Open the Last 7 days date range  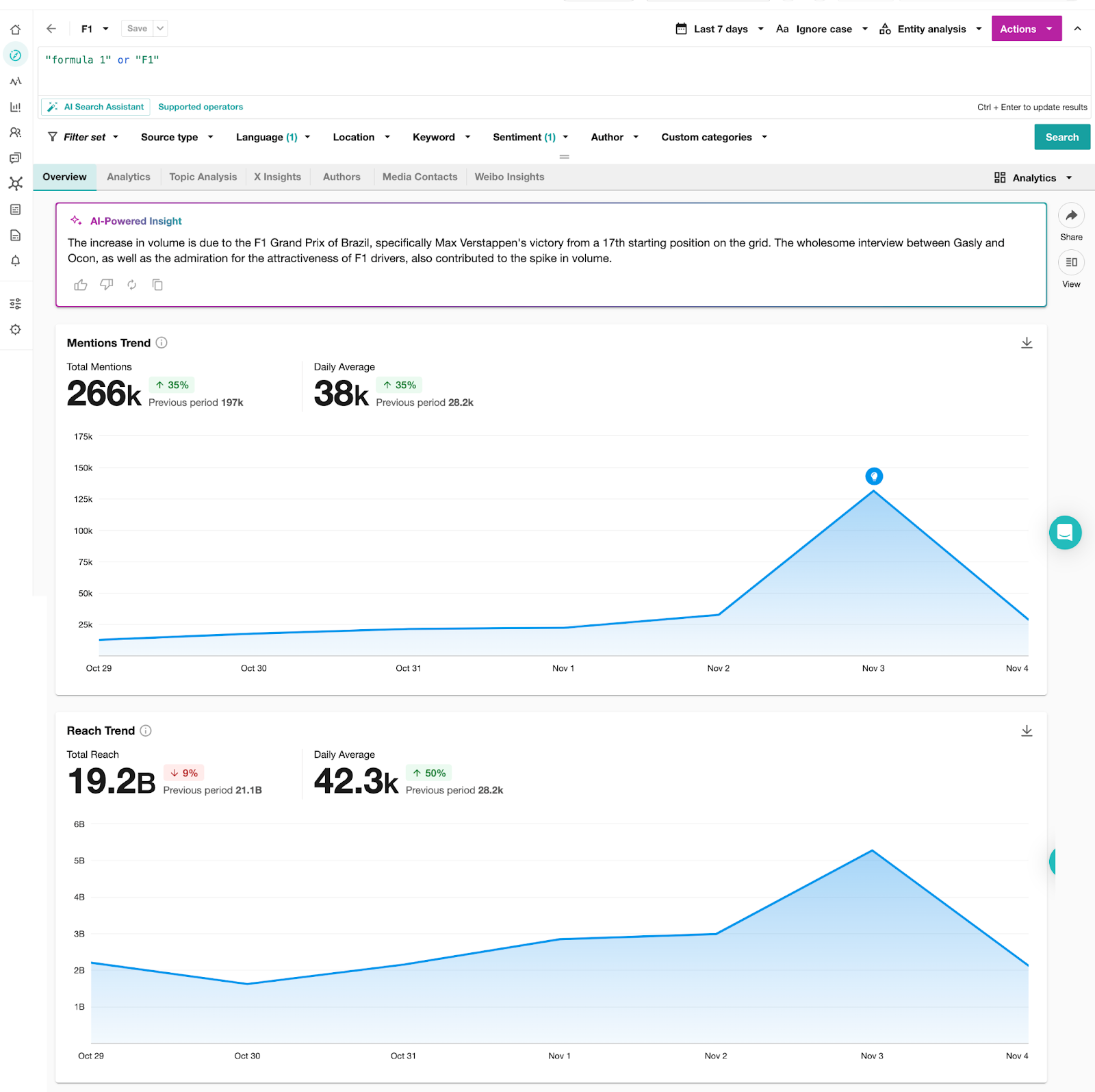point(719,29)
